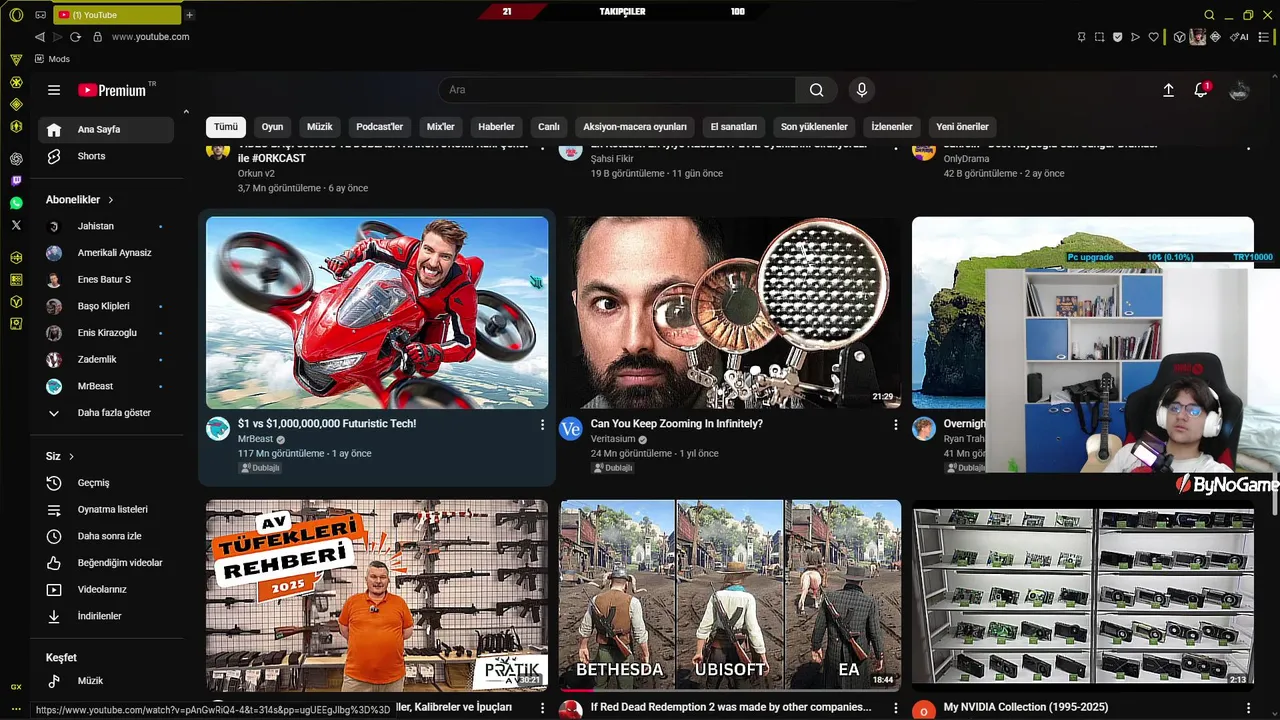Open Geçmiş history page
The image size is (1280, 720).
[x=105, y=483]
